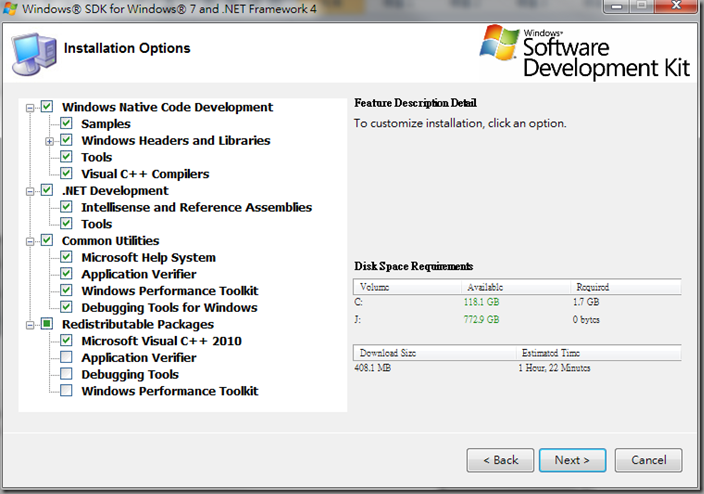The image size is (704, 494).
Task: Uncheck Windows Headers and Libraries checkbox
Action: (66, 140)
